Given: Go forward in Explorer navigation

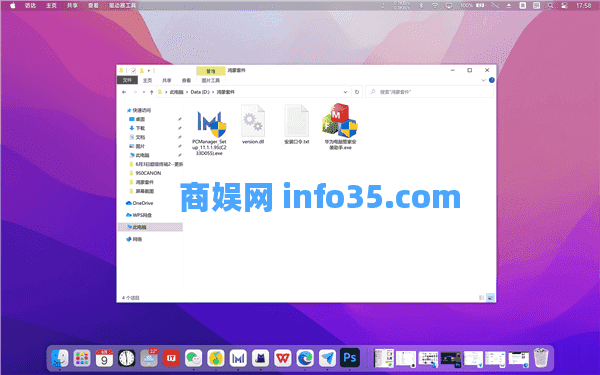Looking at the screenshot, I should [x=135, y=92].
